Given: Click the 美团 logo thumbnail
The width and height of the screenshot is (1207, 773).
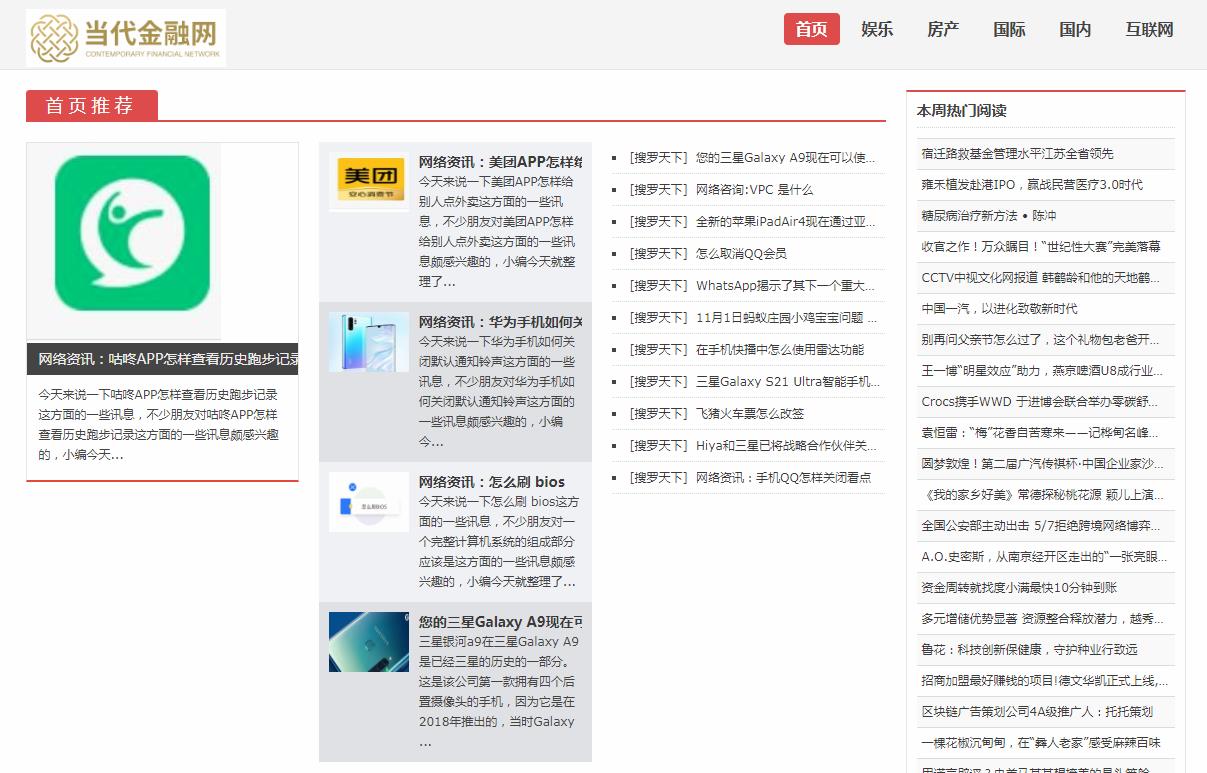Looking at the screenshot, I should [369, 182].
